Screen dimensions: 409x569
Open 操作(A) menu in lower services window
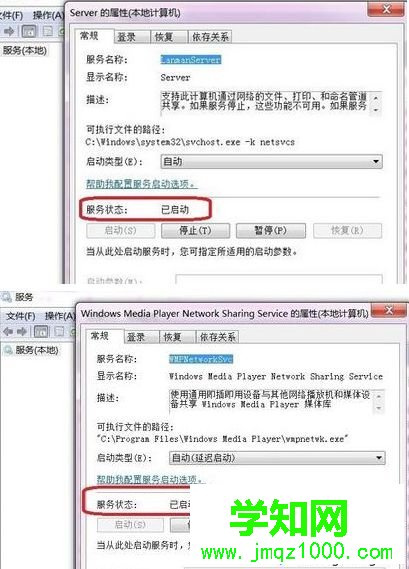(60, 316)
